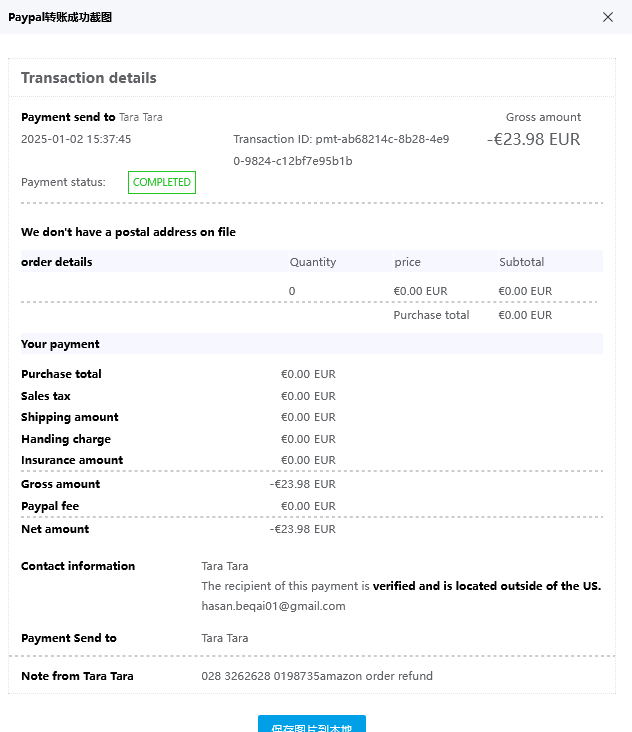Click the Insurance amount label
Viewport: 632px width, 732px height.
point(72,460)
